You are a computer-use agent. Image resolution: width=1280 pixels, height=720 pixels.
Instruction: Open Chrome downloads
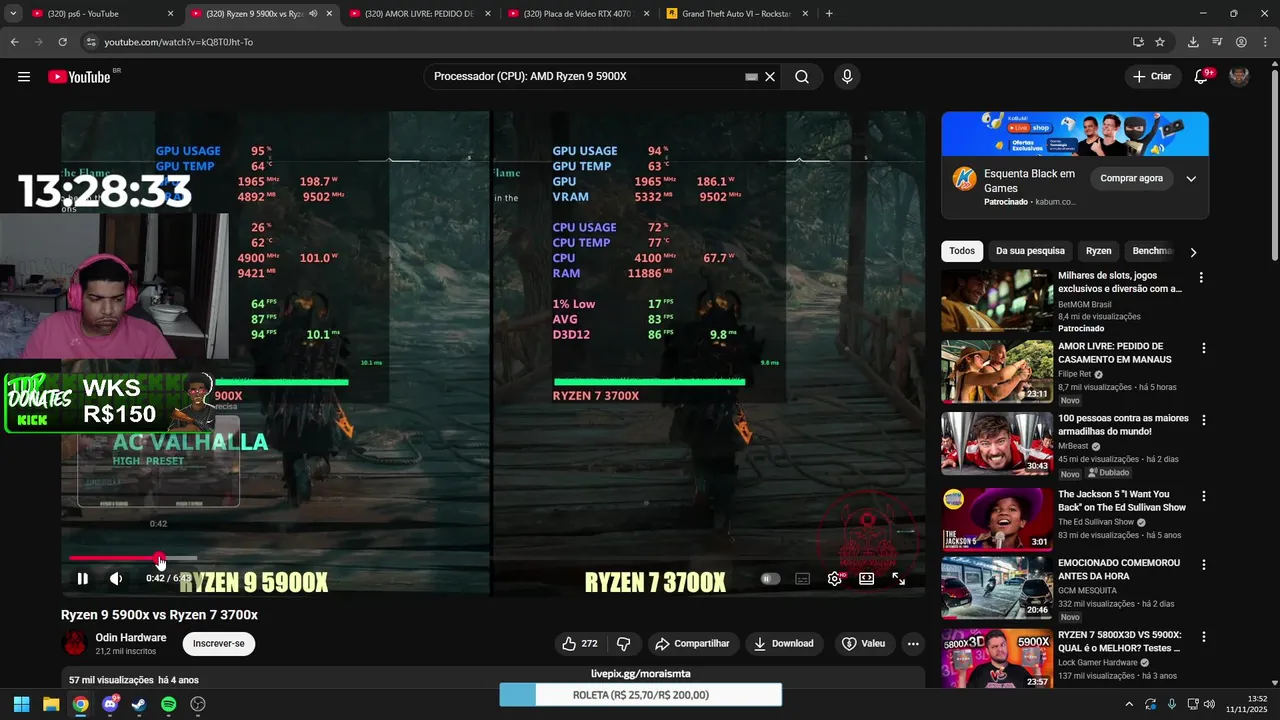[1193, 42]
